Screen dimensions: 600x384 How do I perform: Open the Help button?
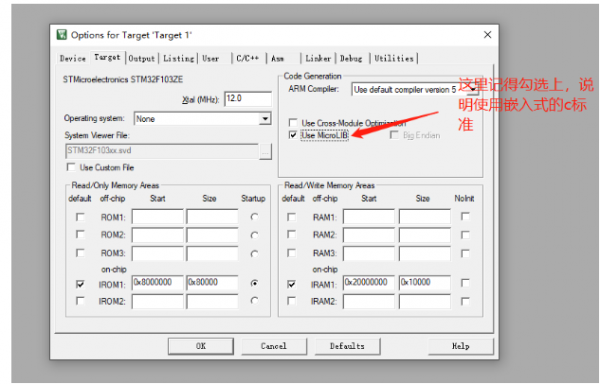click(x=461, y=346)
